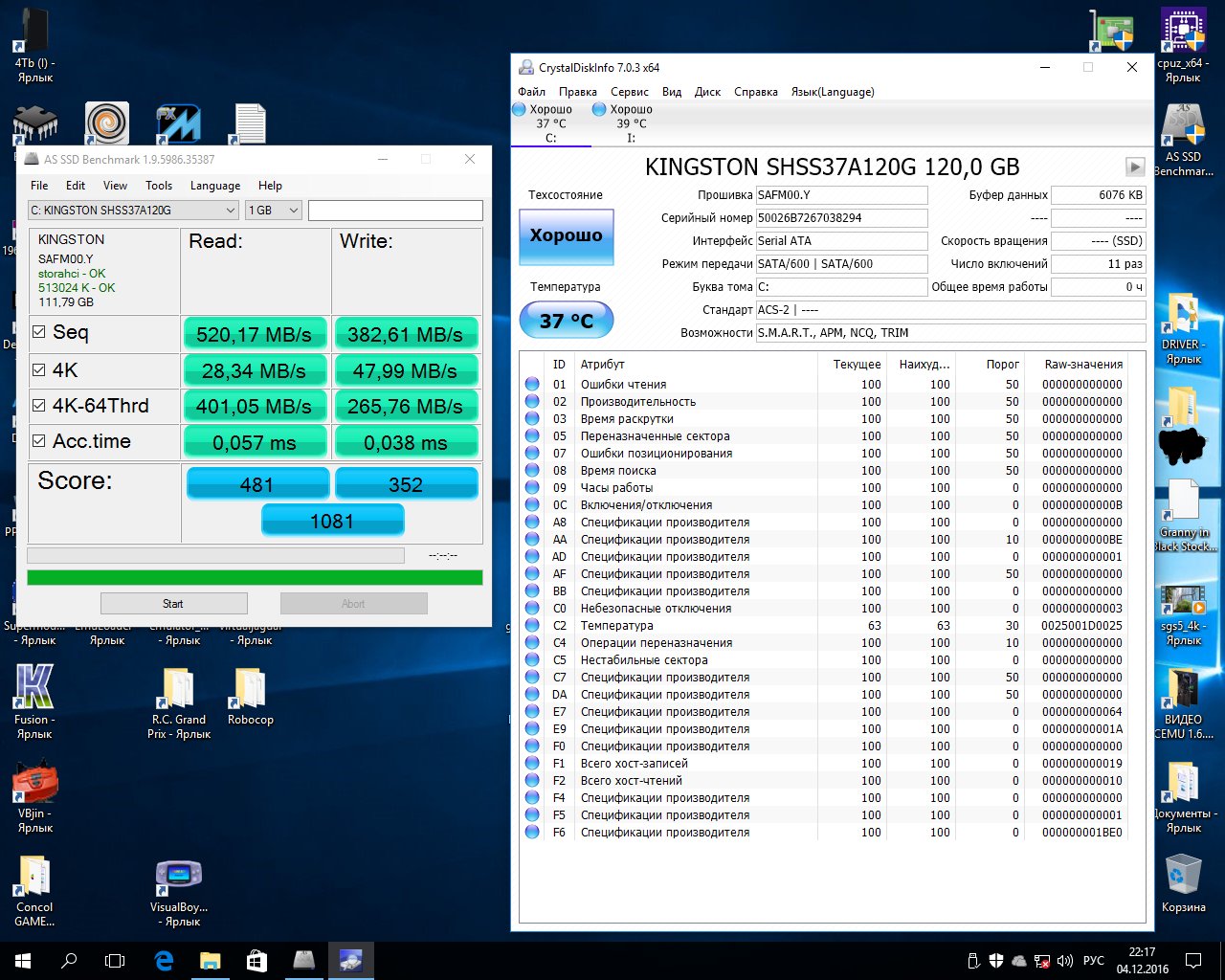Click the volume speaker tray icon
This screenshot has height=980, width=1225.
pyautogui.click(x=1064, y=961)
